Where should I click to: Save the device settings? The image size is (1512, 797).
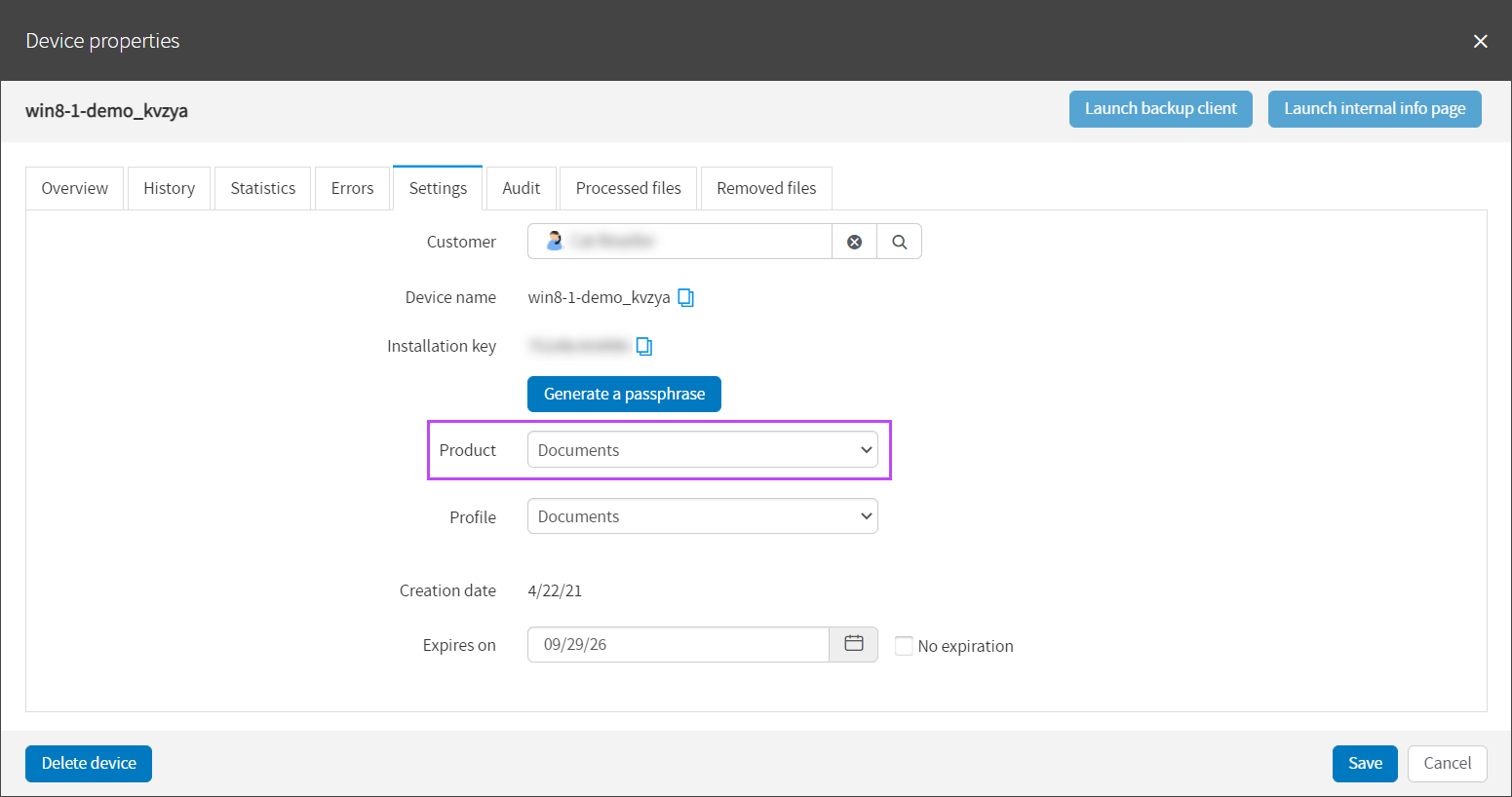1364,763
